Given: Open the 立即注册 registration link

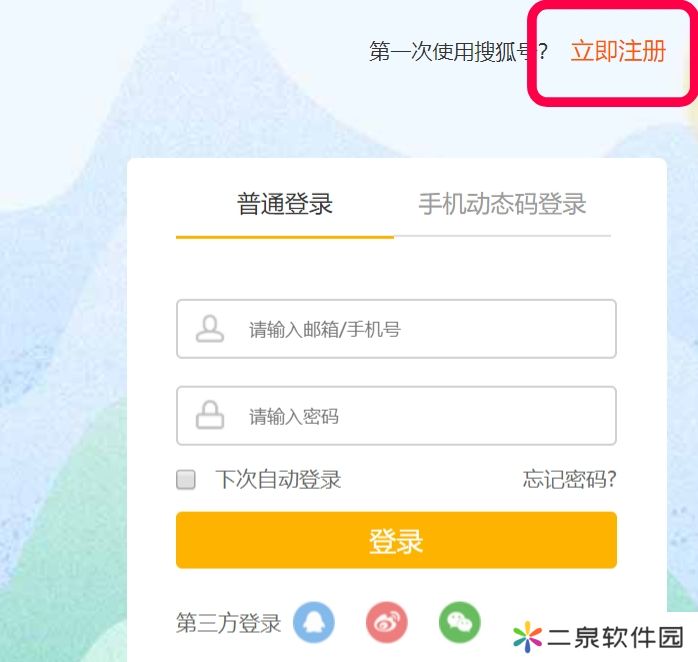Looking at the screenshot, I should [618, 51].
